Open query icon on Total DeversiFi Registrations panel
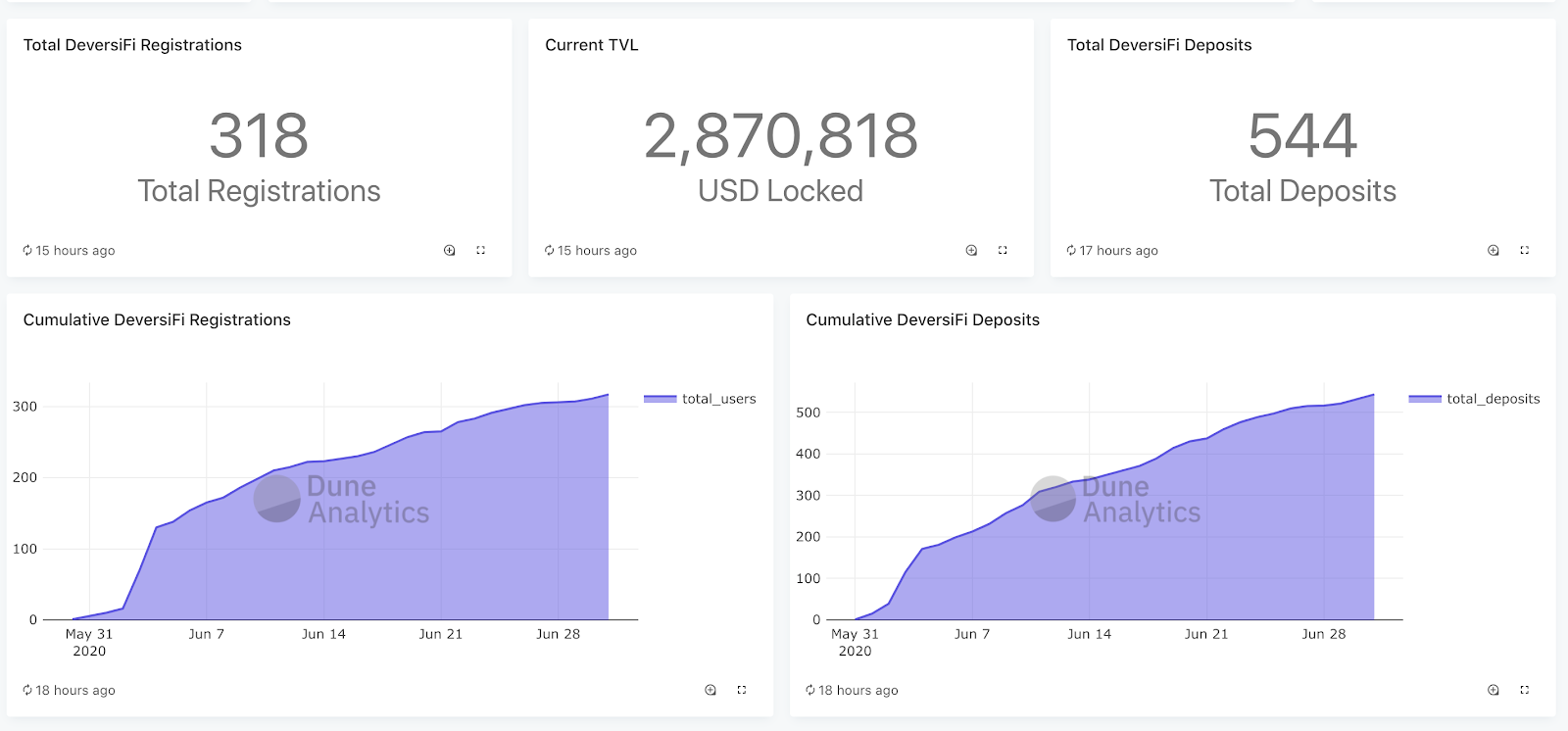This screenshot has width=1568, height=731. click(449, 251)
